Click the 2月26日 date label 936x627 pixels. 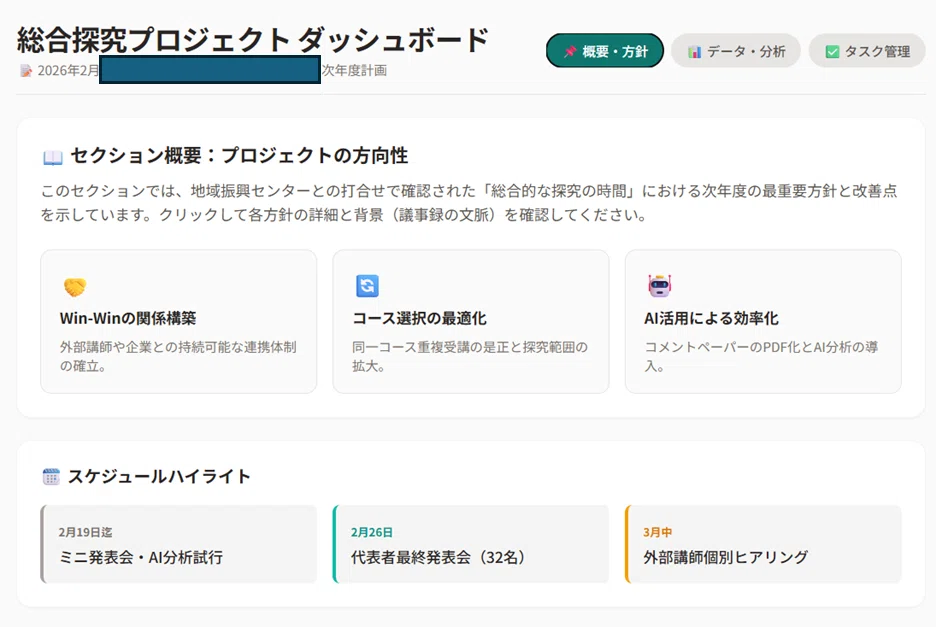coord(372,532)
